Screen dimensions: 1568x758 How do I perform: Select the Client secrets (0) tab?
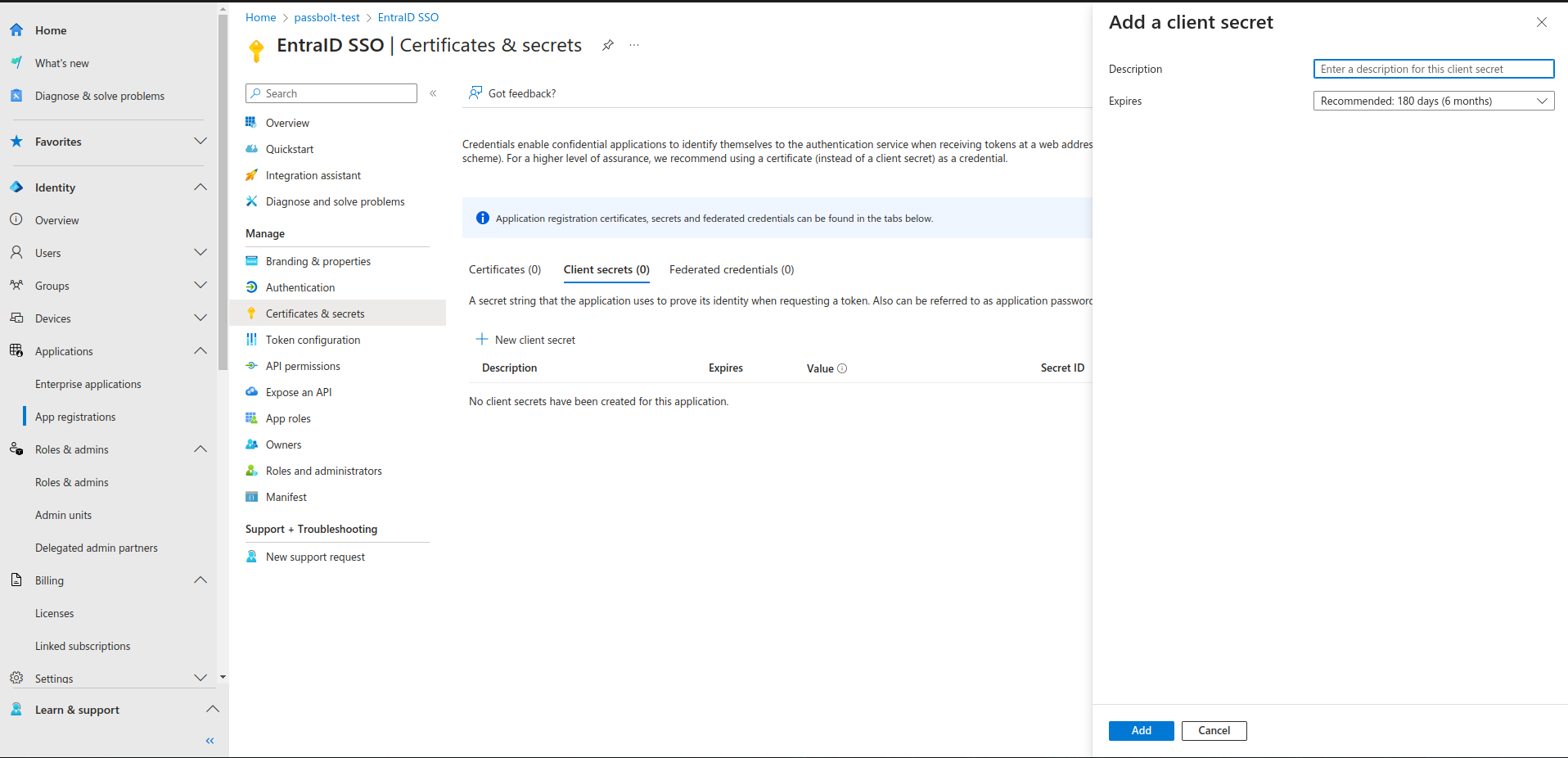606,269
